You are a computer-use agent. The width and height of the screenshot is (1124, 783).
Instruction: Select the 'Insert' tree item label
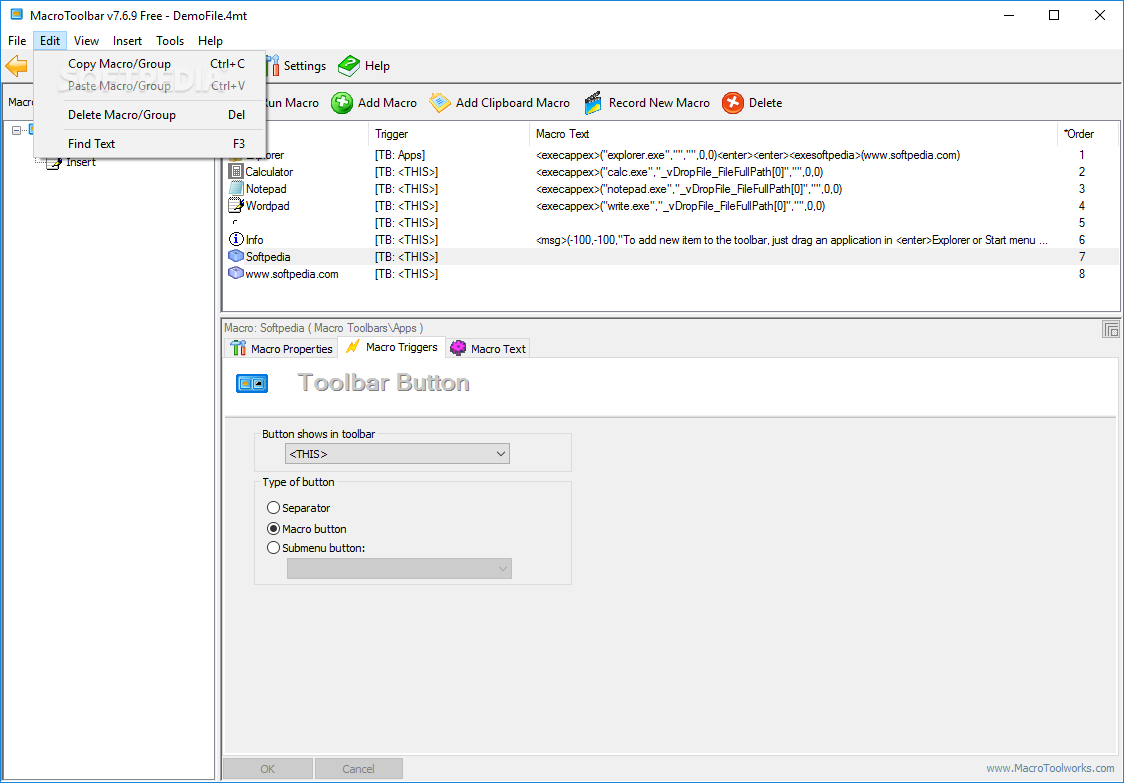[81, 163]
